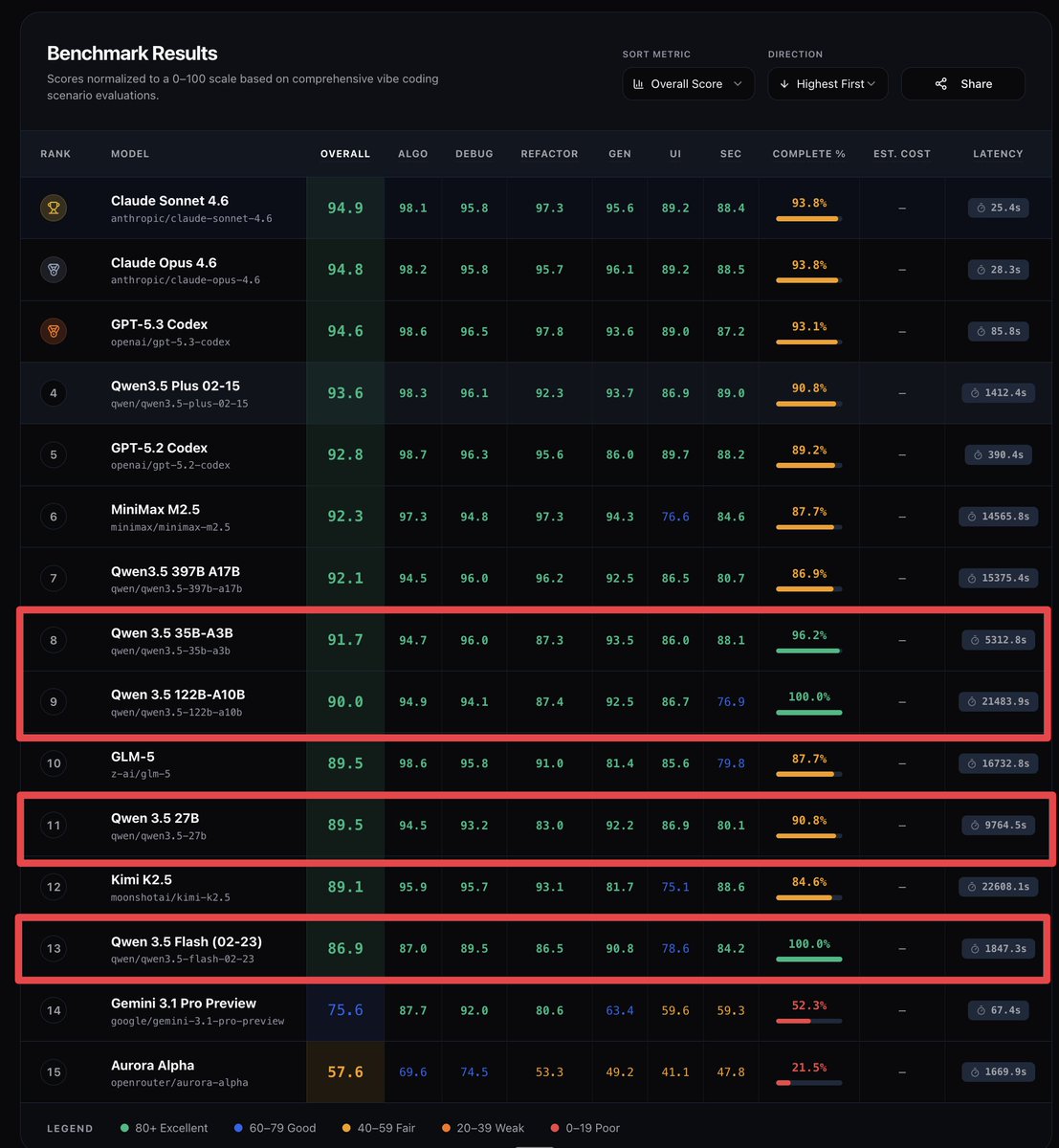Click the gold trophy rank icon for Claude Sonnet 4.6
Screen dimensions: 1059x1148
[54, 208]
